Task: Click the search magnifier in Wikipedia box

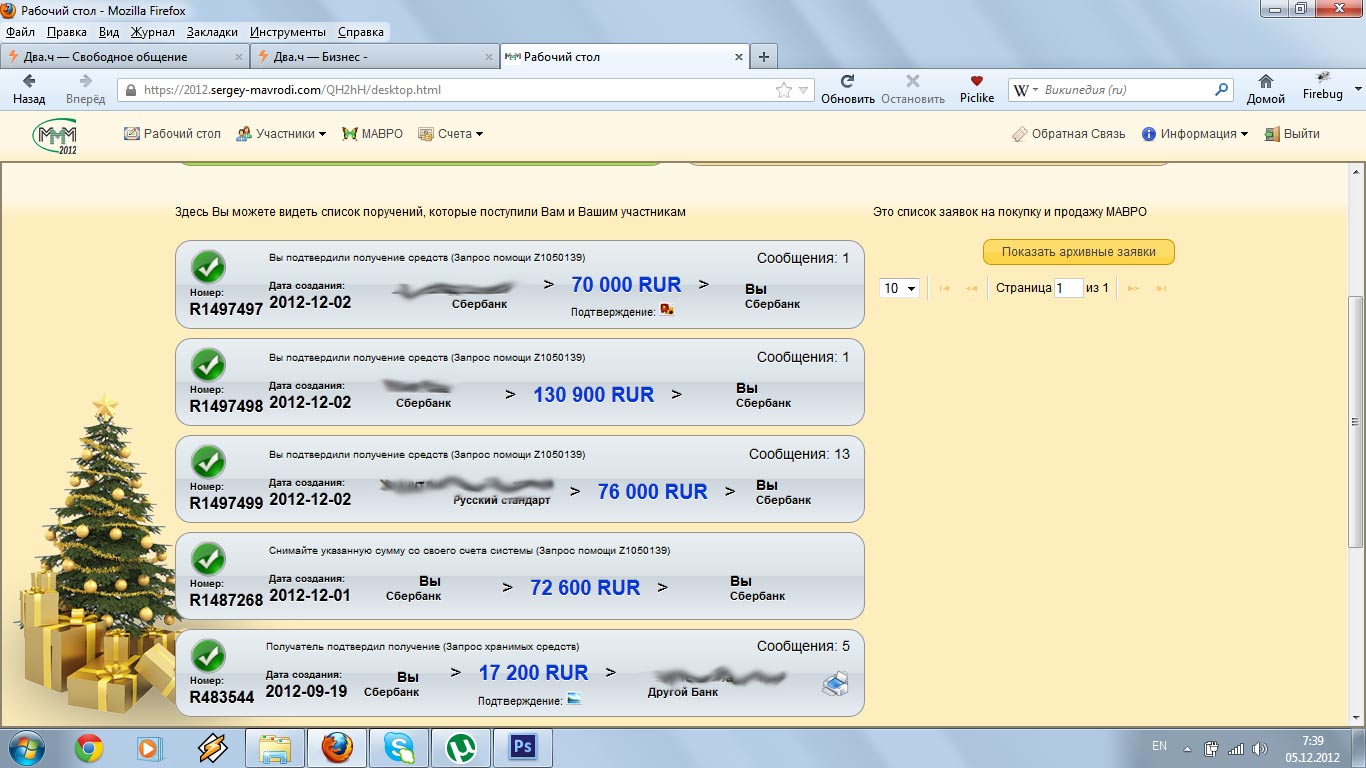Action: pos(1222,89)
